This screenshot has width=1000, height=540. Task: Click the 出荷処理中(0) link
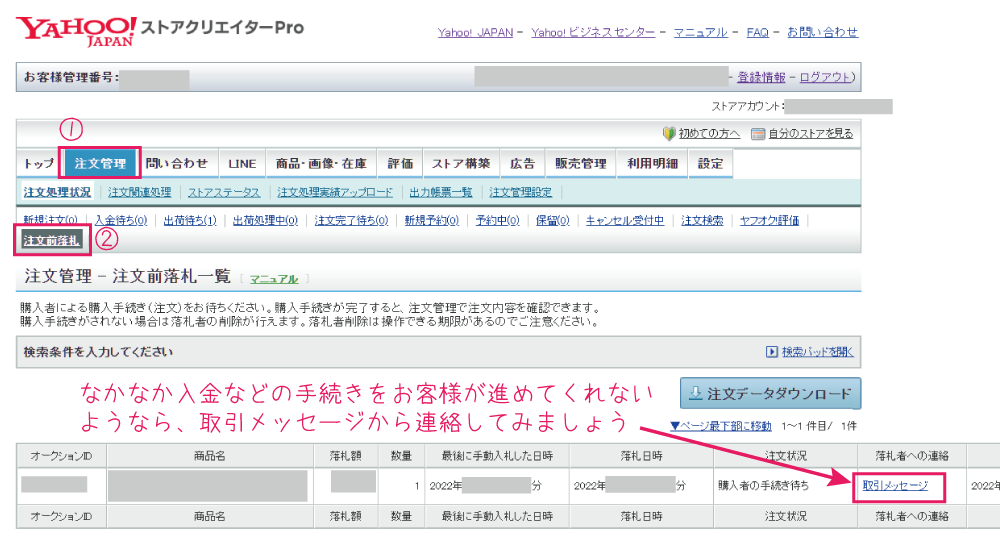point(265,220)
